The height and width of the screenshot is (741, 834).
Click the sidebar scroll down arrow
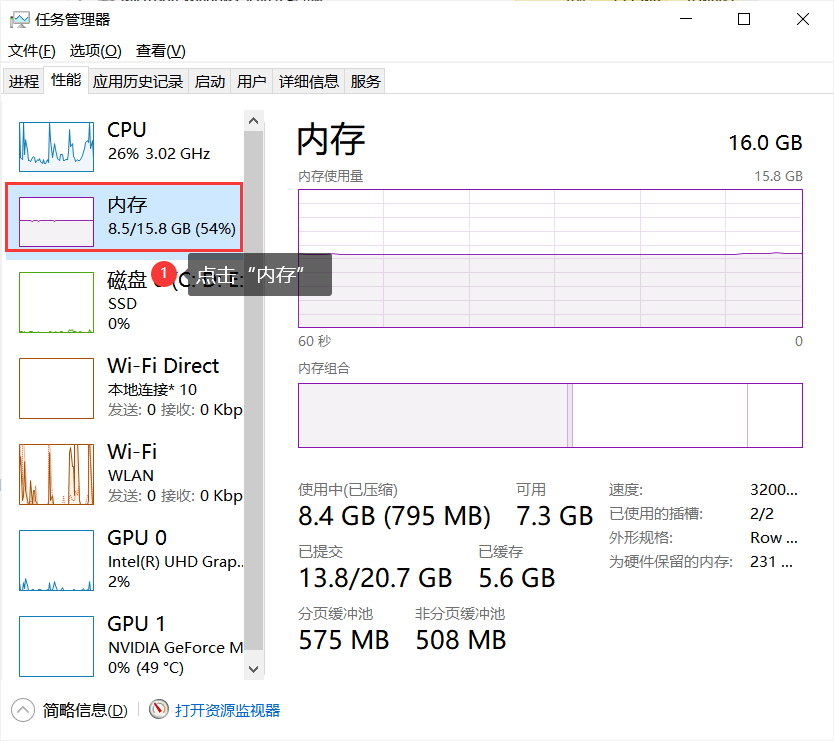(254, 669)
